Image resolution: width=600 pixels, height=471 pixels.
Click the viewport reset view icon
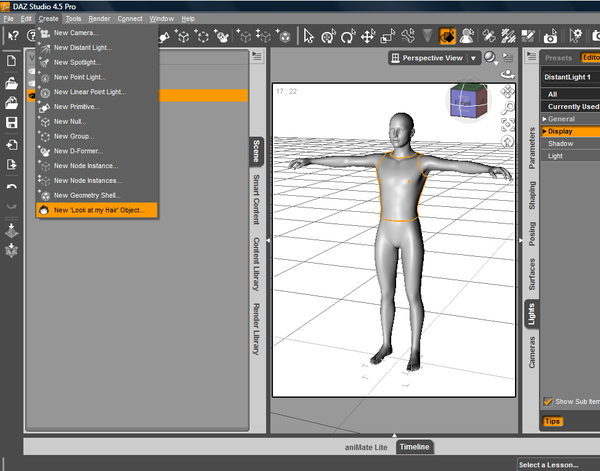point(508,141)
